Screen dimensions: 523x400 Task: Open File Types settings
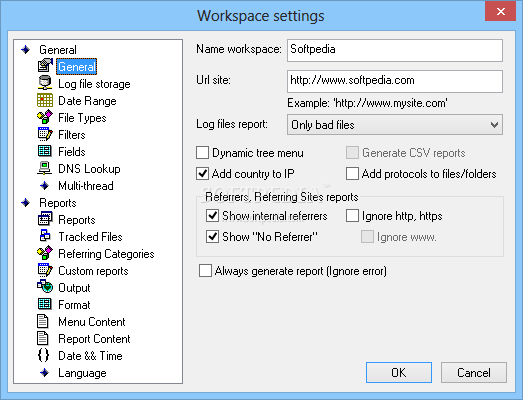point(82,118)
